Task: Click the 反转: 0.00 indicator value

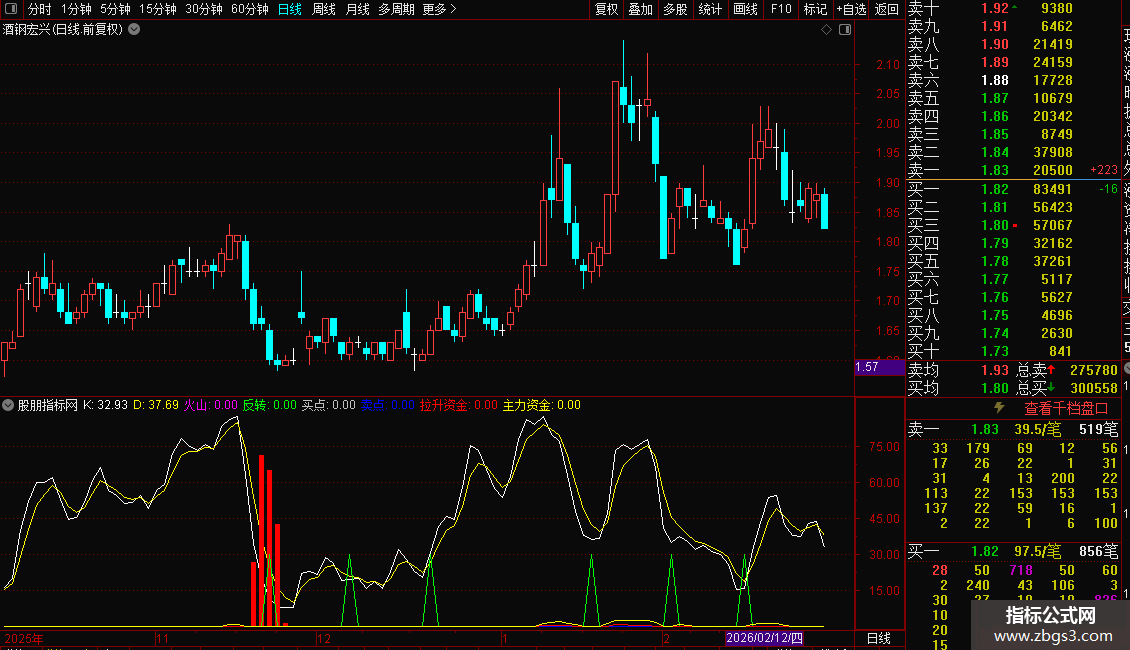Action: click(270, 405)
